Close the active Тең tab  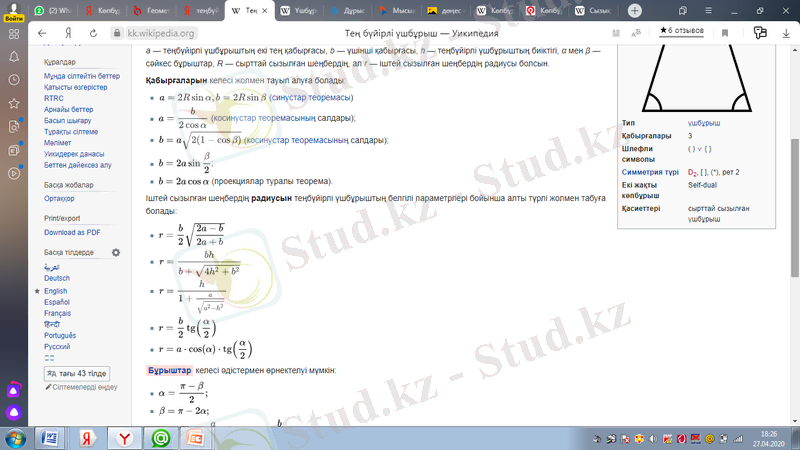(265, 11)
